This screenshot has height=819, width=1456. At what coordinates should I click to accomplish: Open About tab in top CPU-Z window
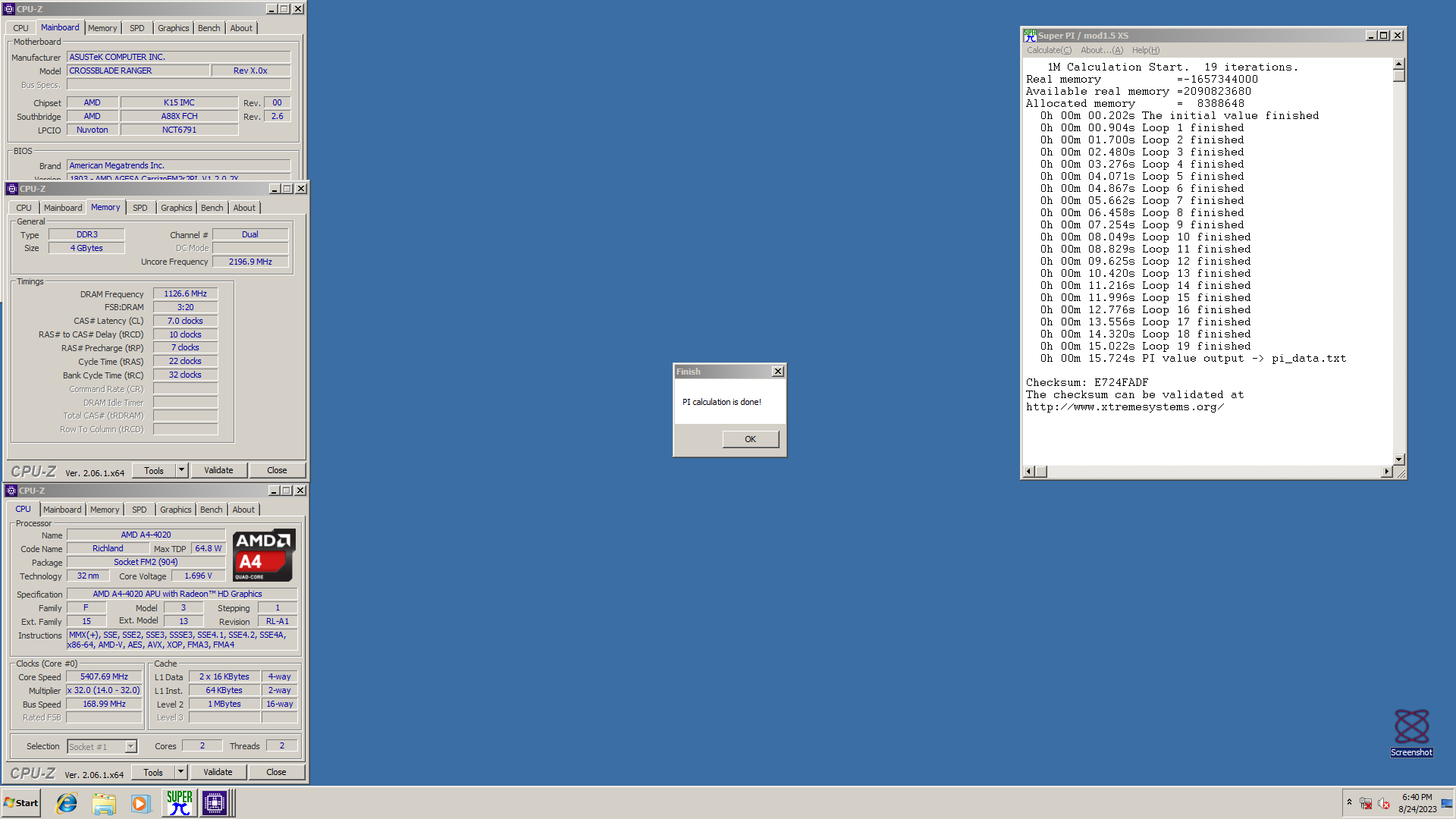(241, 28)
